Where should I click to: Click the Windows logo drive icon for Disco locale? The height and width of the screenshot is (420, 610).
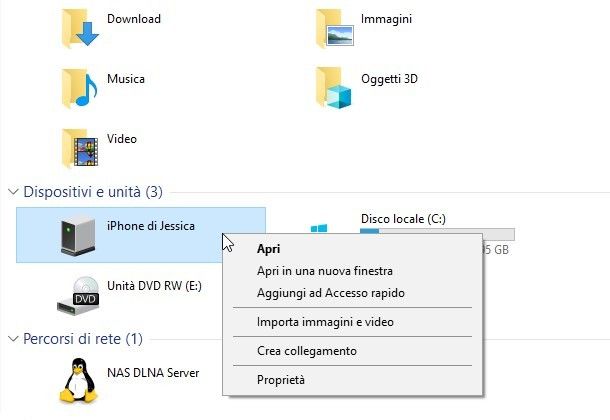tap(319, 228)
